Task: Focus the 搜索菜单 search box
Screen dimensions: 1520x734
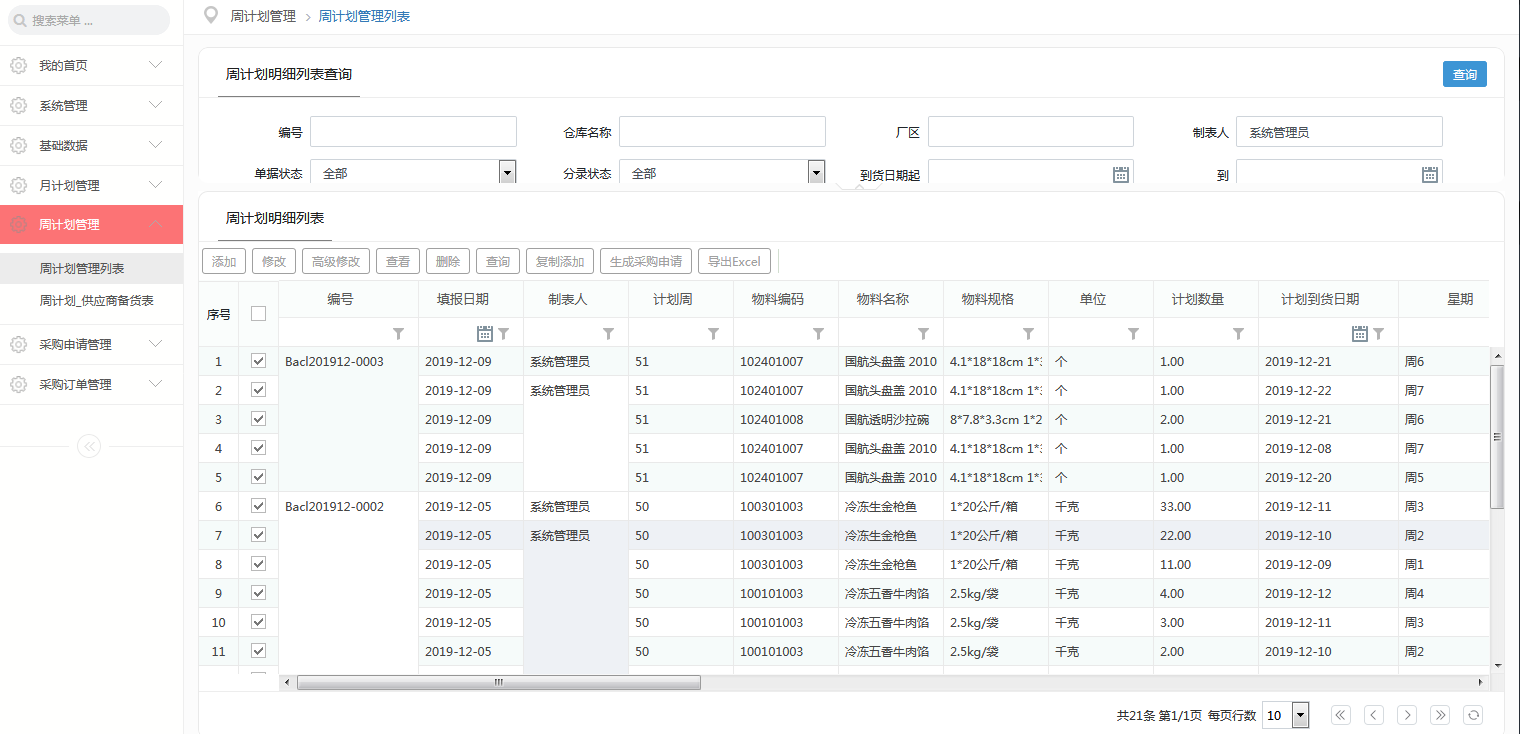Action: (x=89, y=20)
